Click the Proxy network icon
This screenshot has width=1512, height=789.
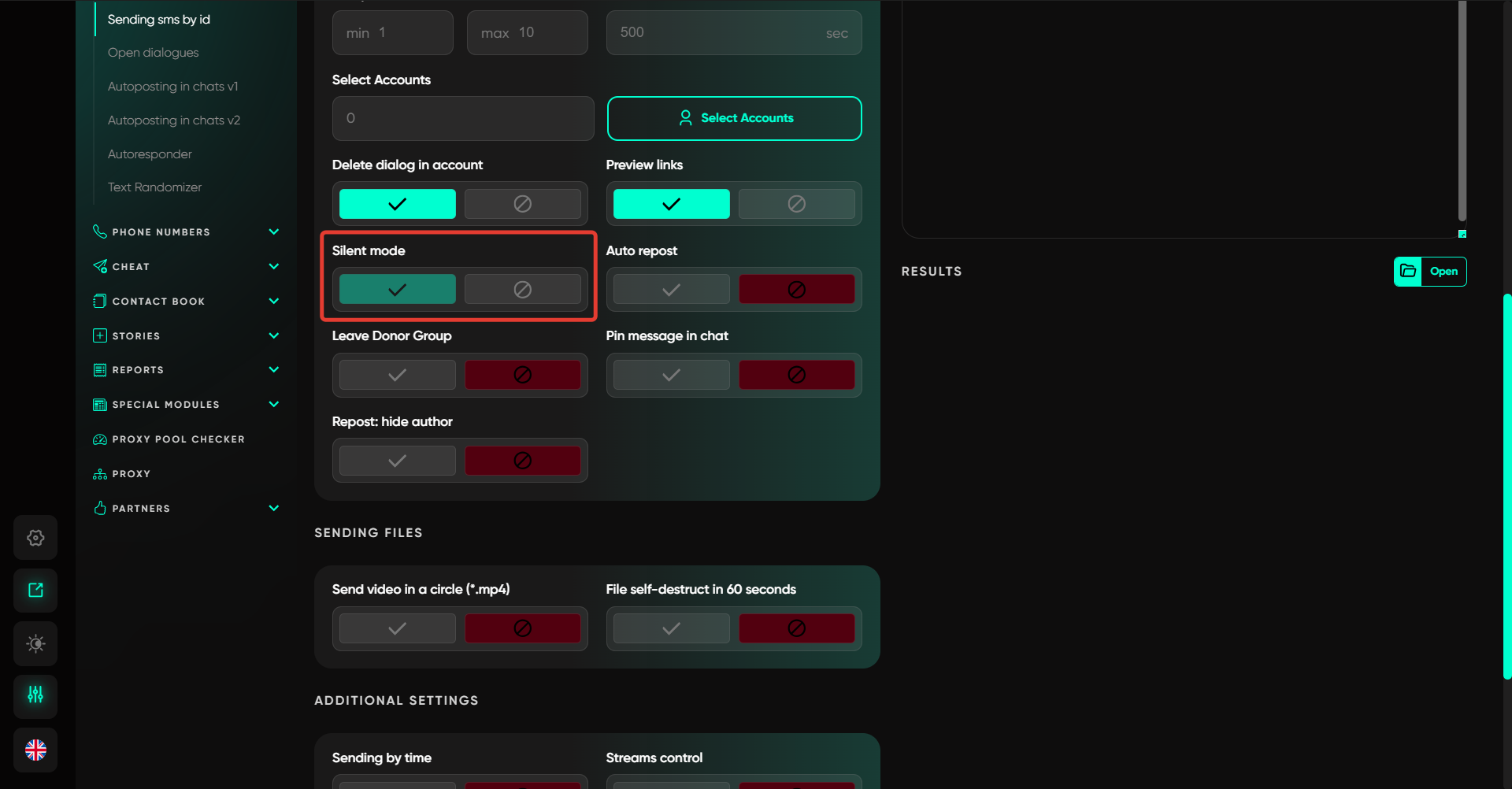[x=100, y=474]
